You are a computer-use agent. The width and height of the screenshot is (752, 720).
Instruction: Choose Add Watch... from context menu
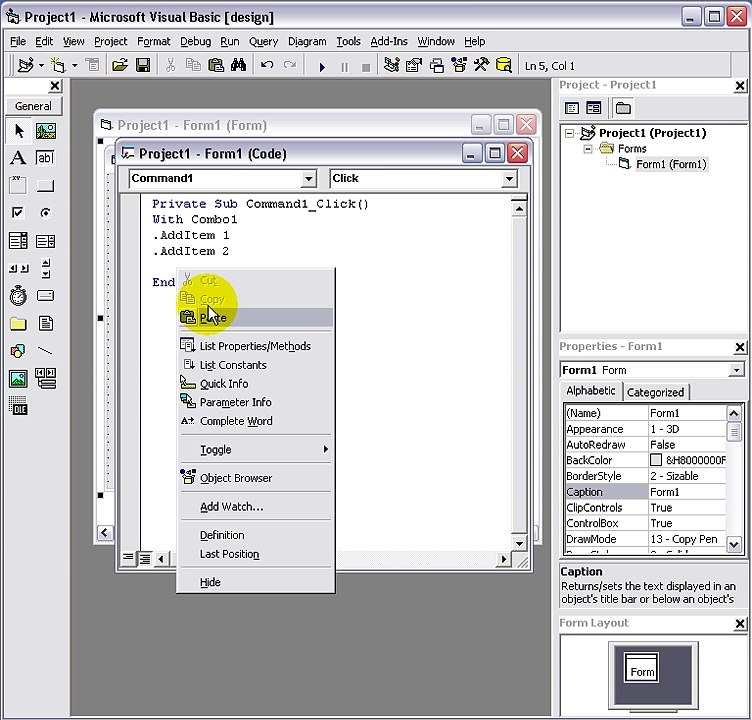click(256, 507)
